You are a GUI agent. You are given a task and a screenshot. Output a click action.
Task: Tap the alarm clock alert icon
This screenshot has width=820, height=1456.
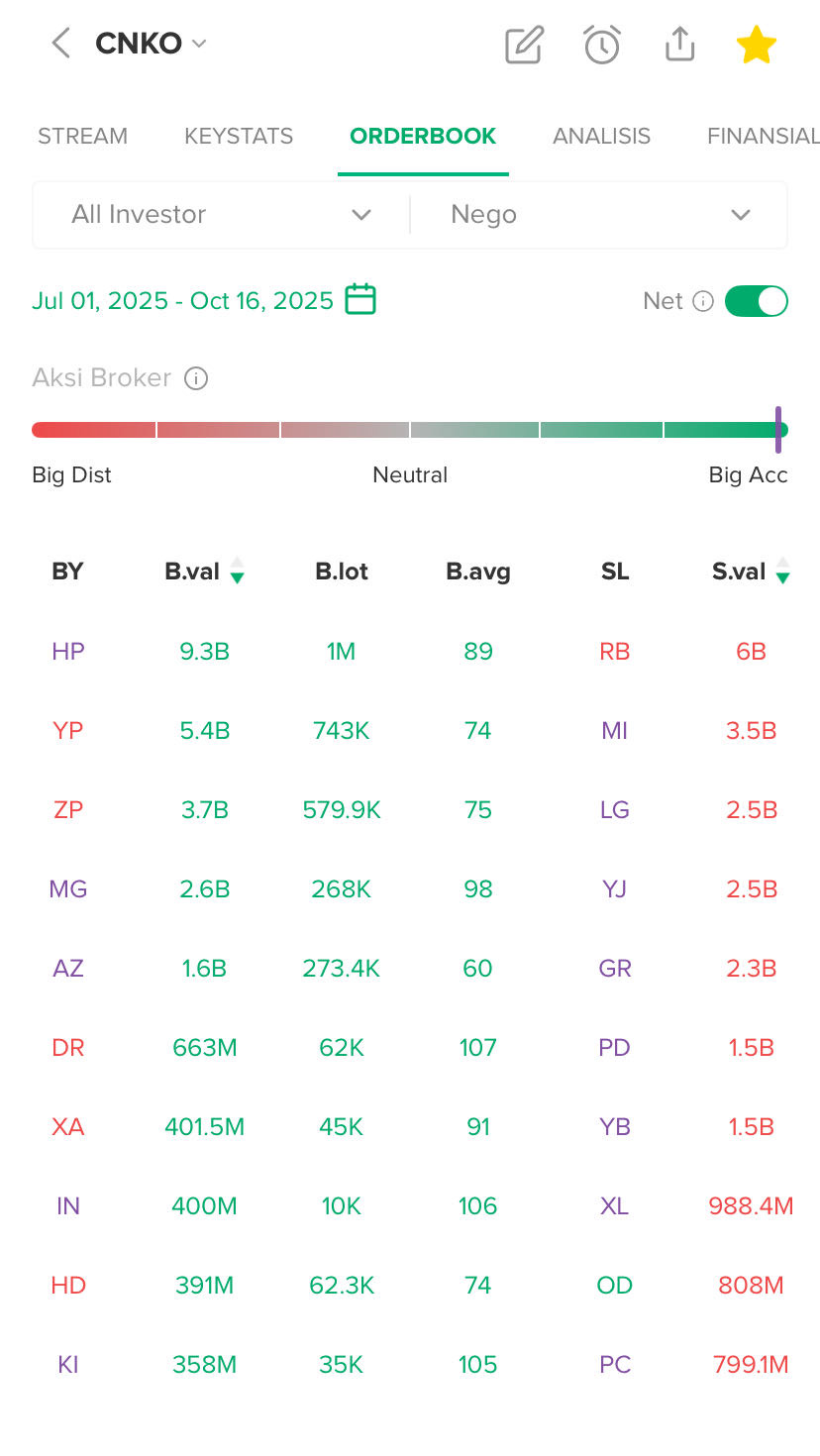coord(602,45)
